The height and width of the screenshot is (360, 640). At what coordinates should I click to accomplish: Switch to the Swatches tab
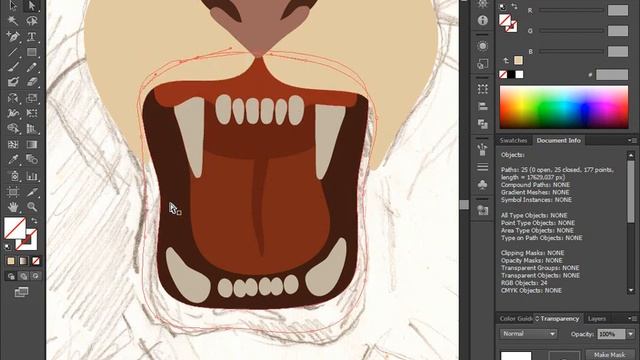coord(513,140)
